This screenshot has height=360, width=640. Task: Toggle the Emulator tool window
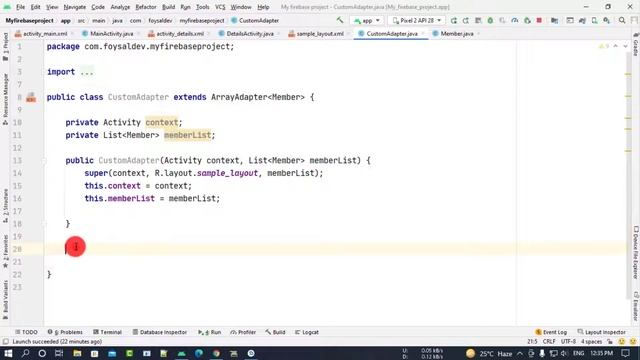pyautogui.click(x=636, y=306)
